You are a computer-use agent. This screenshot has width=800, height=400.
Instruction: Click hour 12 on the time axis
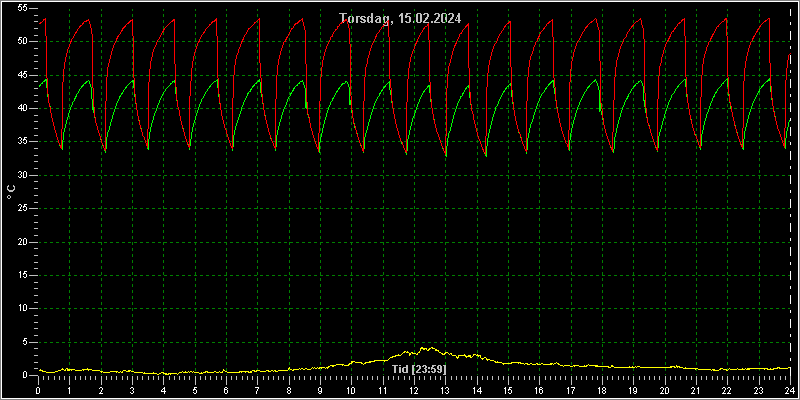pos(413,390)
